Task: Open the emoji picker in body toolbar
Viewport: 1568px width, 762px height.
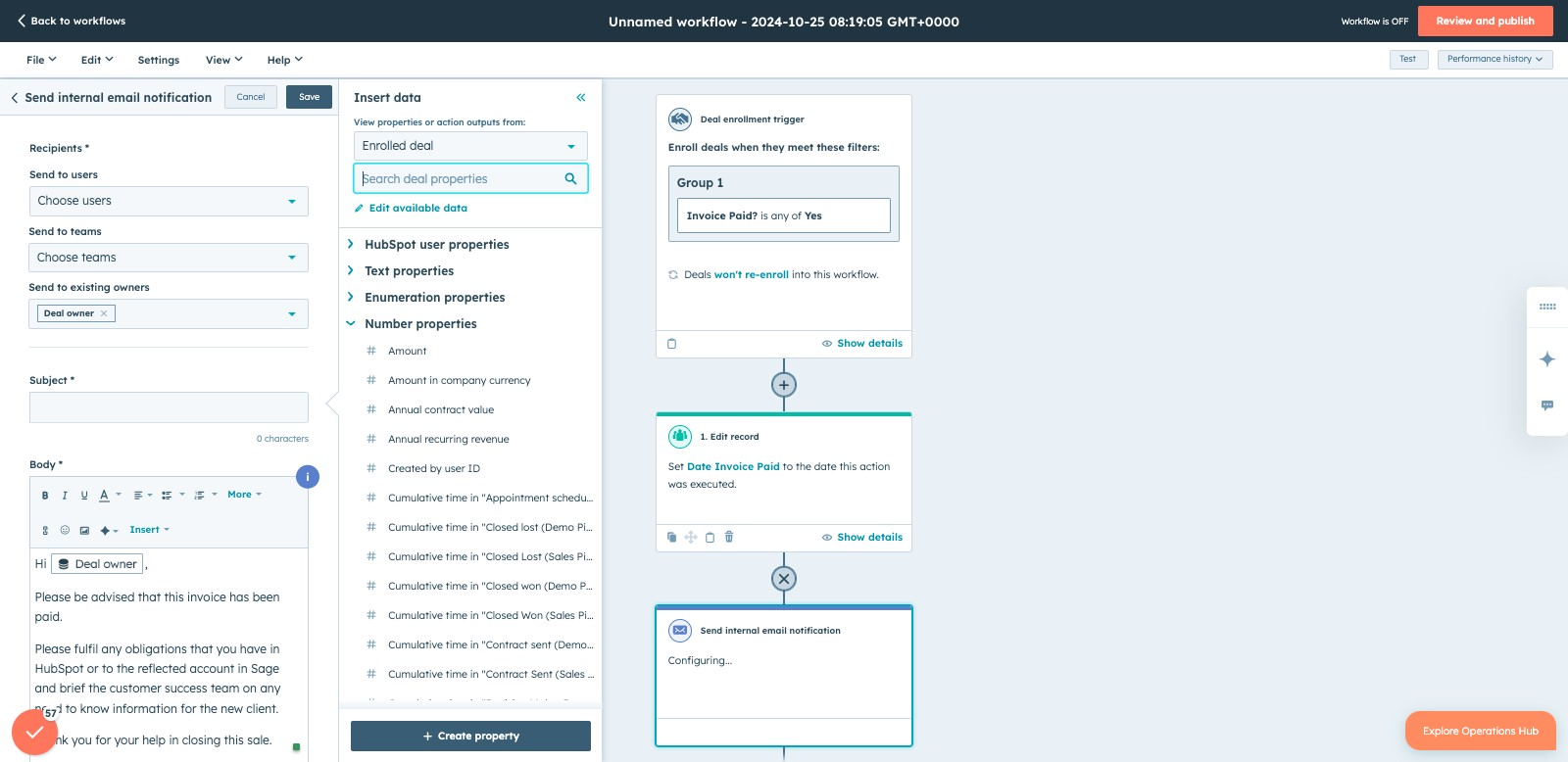Action: pos(65,530)
